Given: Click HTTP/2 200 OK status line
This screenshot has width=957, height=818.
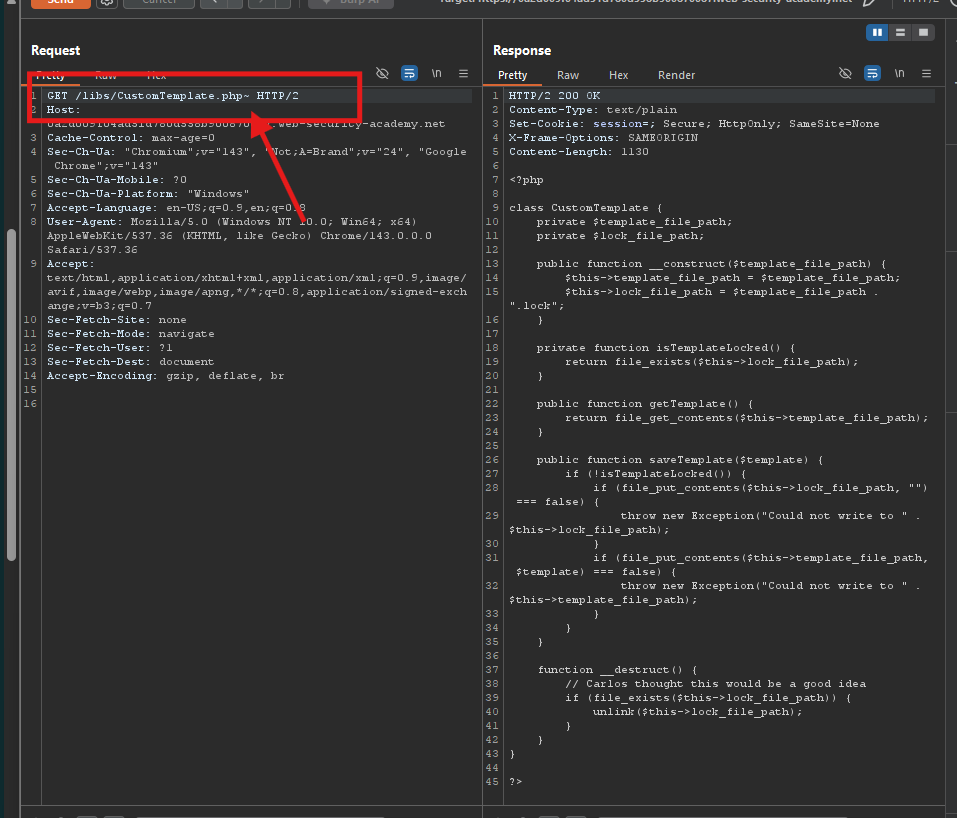Looking at the screenshot, I should 555,96.
